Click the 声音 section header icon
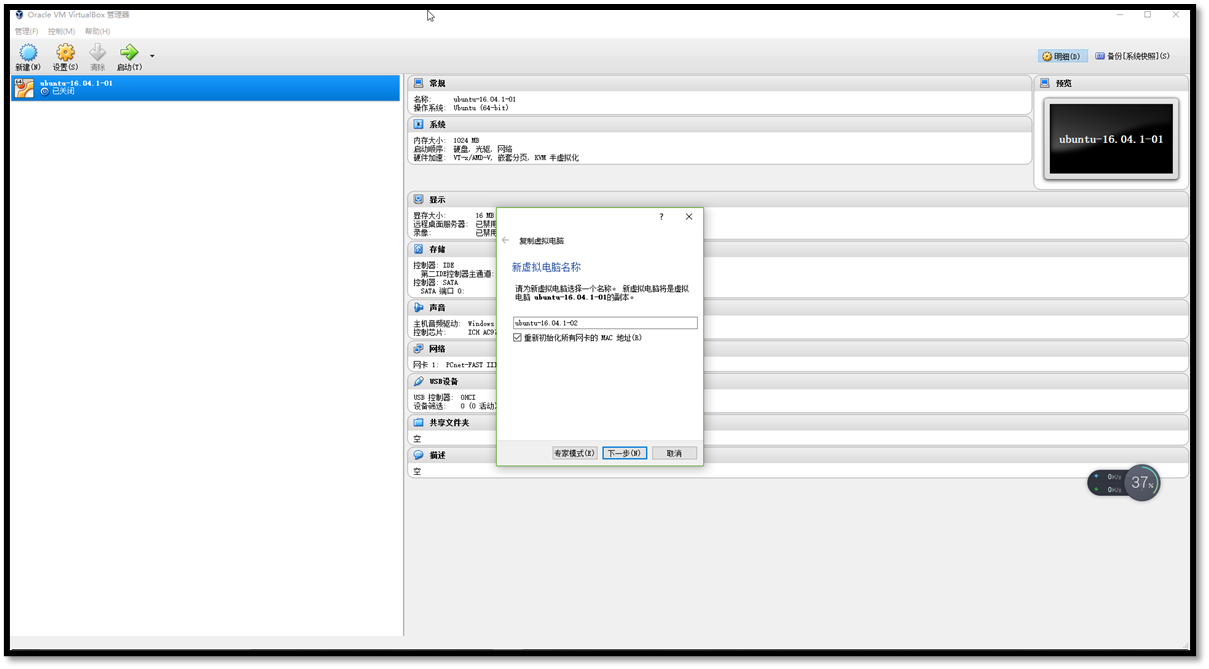The image size is (1209, 669). 418,308
